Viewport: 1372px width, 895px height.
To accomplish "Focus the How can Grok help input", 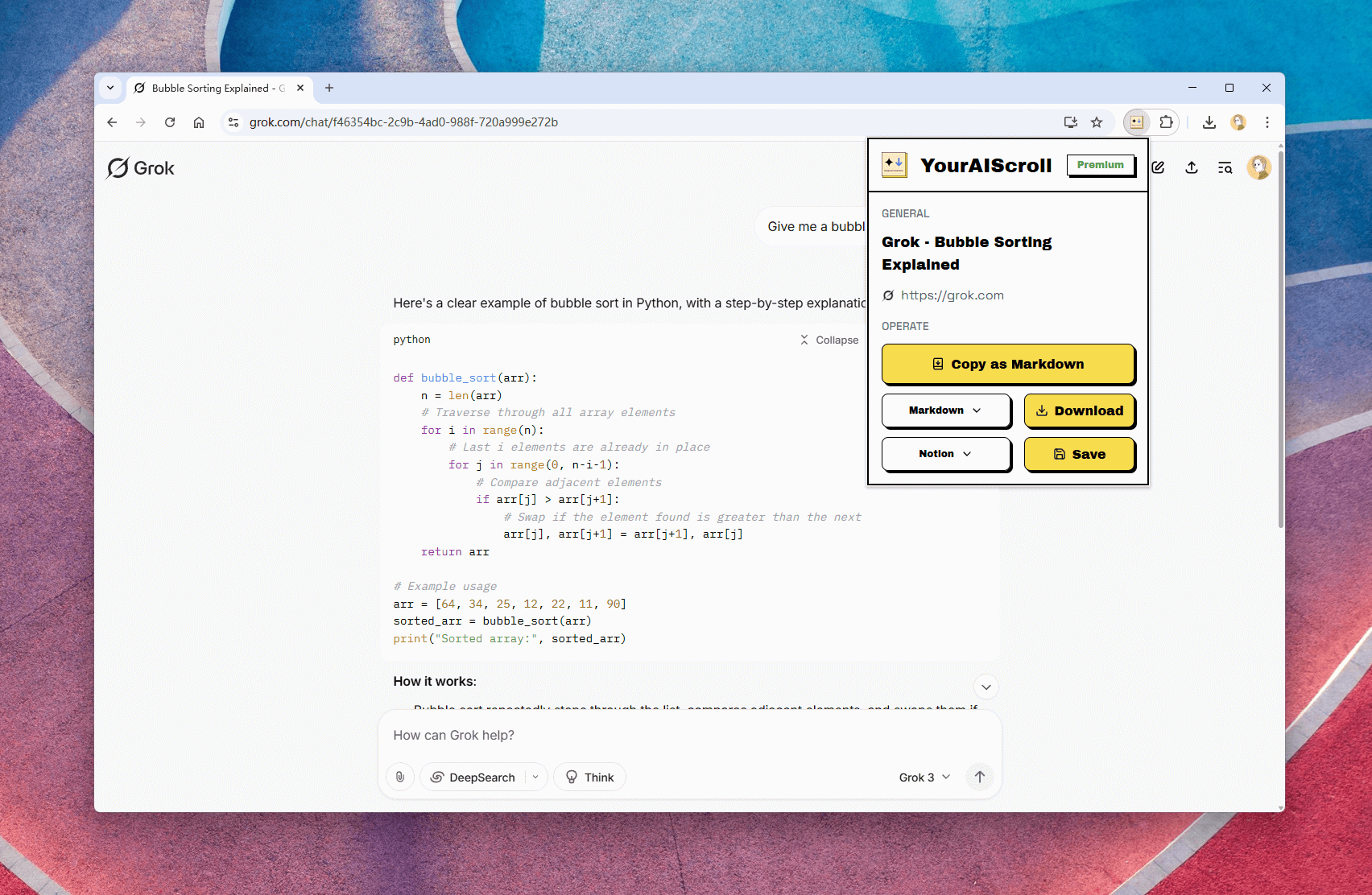I will (689, 735).
